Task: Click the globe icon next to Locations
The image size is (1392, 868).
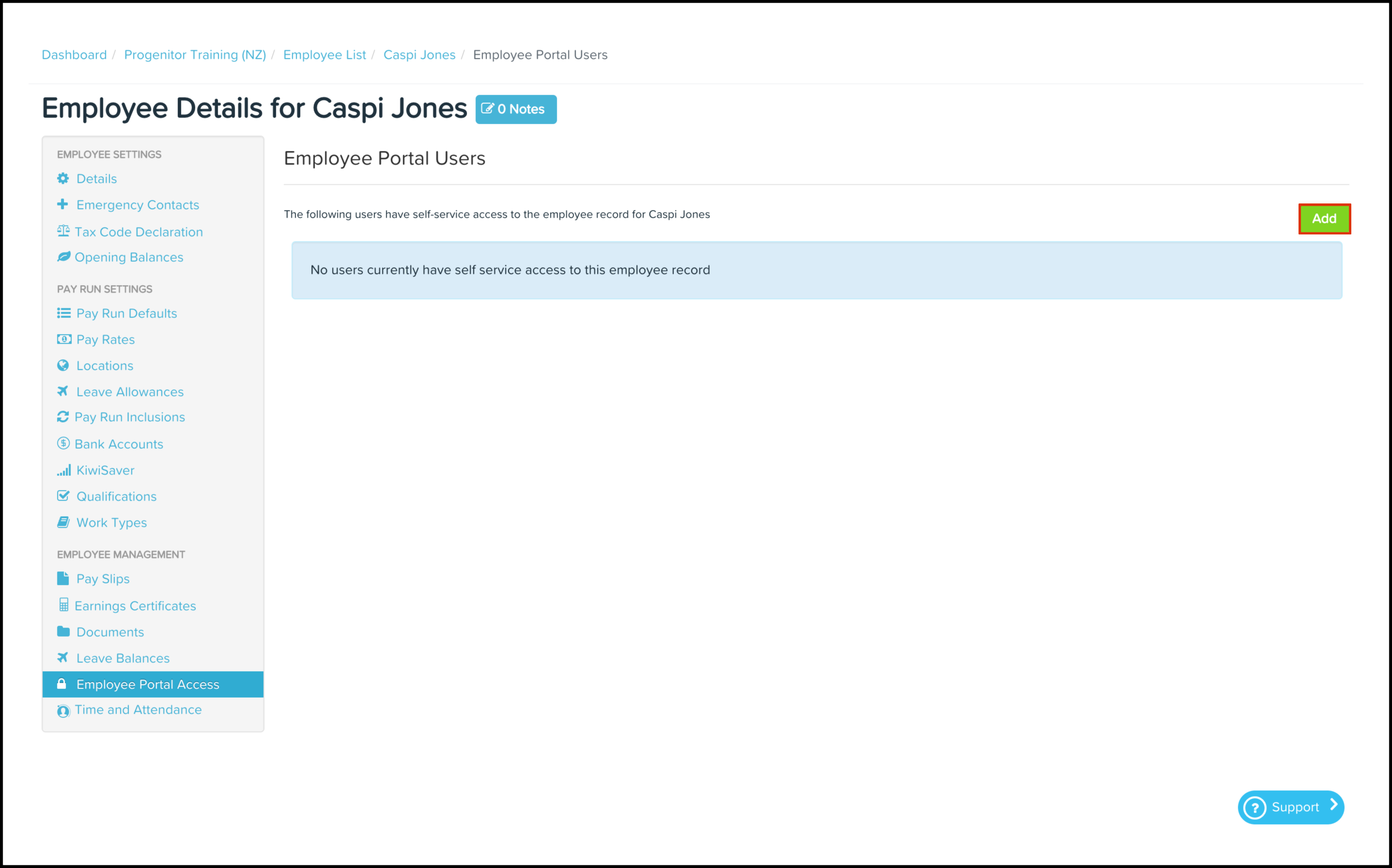Action: (x=63, y=366)
